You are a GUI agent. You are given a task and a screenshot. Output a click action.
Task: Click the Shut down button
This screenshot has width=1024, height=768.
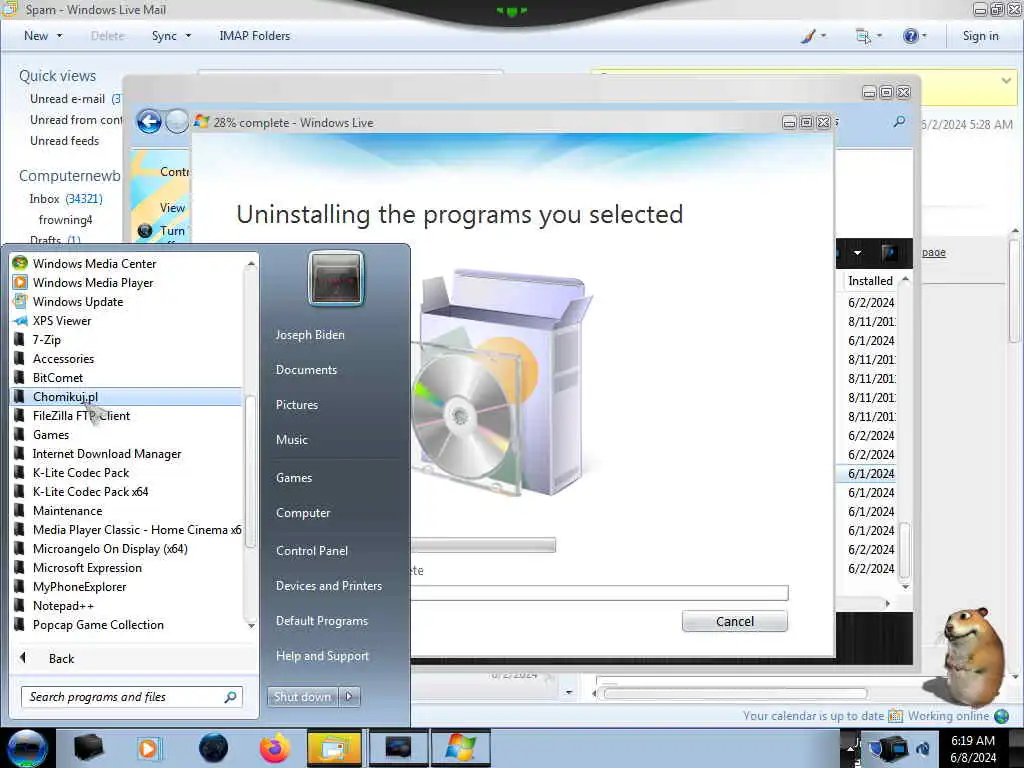[302, 697]
